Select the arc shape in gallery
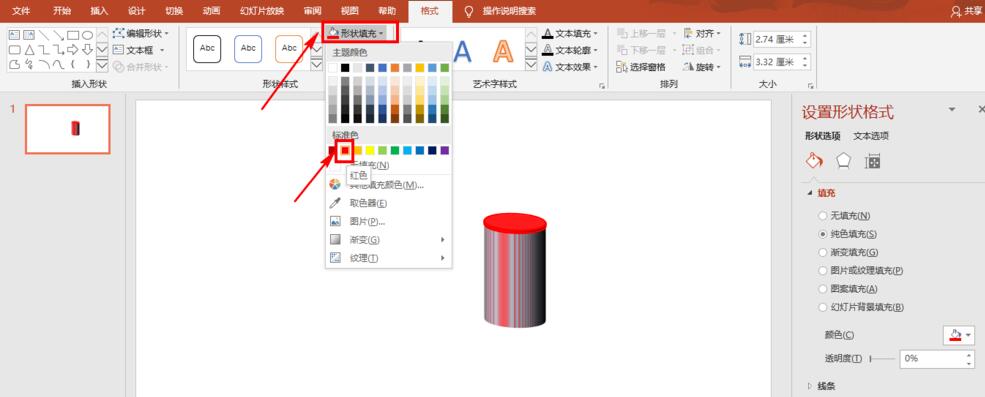985x397 pixels. (44, 64)
